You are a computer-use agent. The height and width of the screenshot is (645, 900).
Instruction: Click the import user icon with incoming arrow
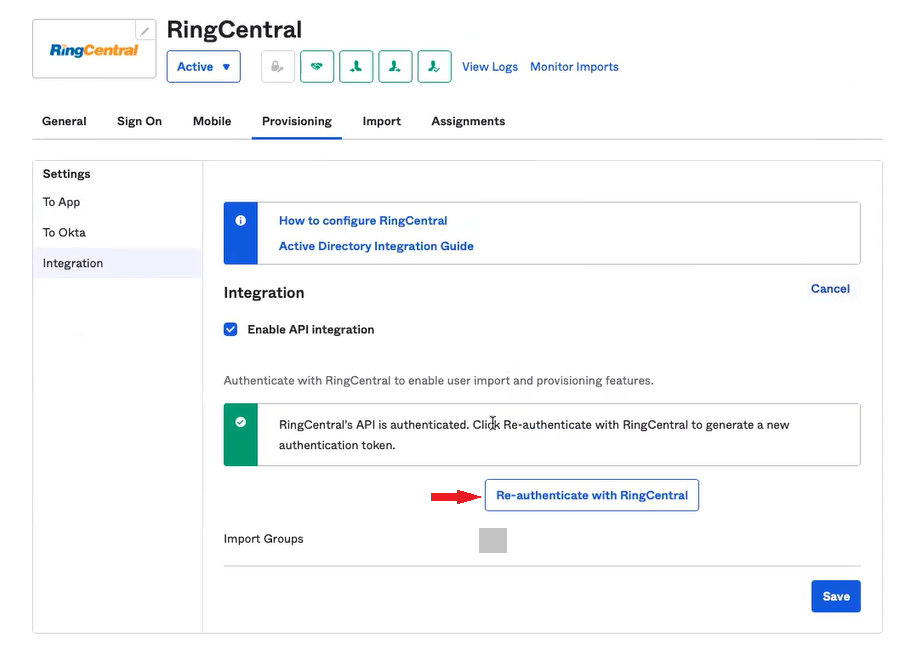pos(356,67)
